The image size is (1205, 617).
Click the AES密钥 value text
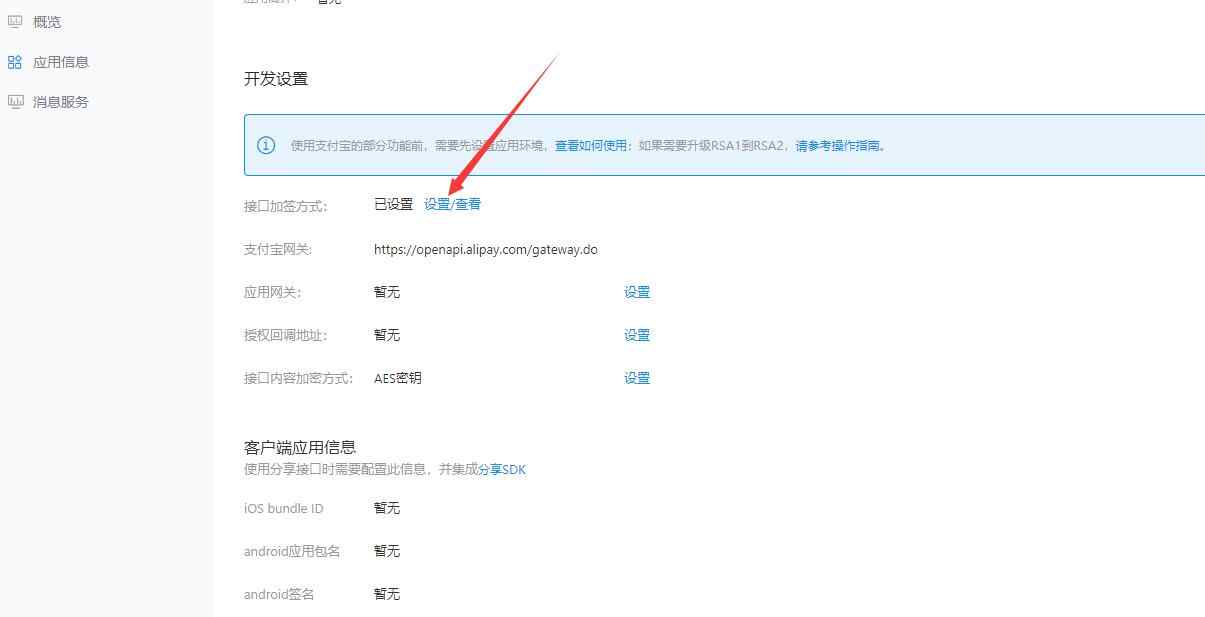[x=398, y=378]
